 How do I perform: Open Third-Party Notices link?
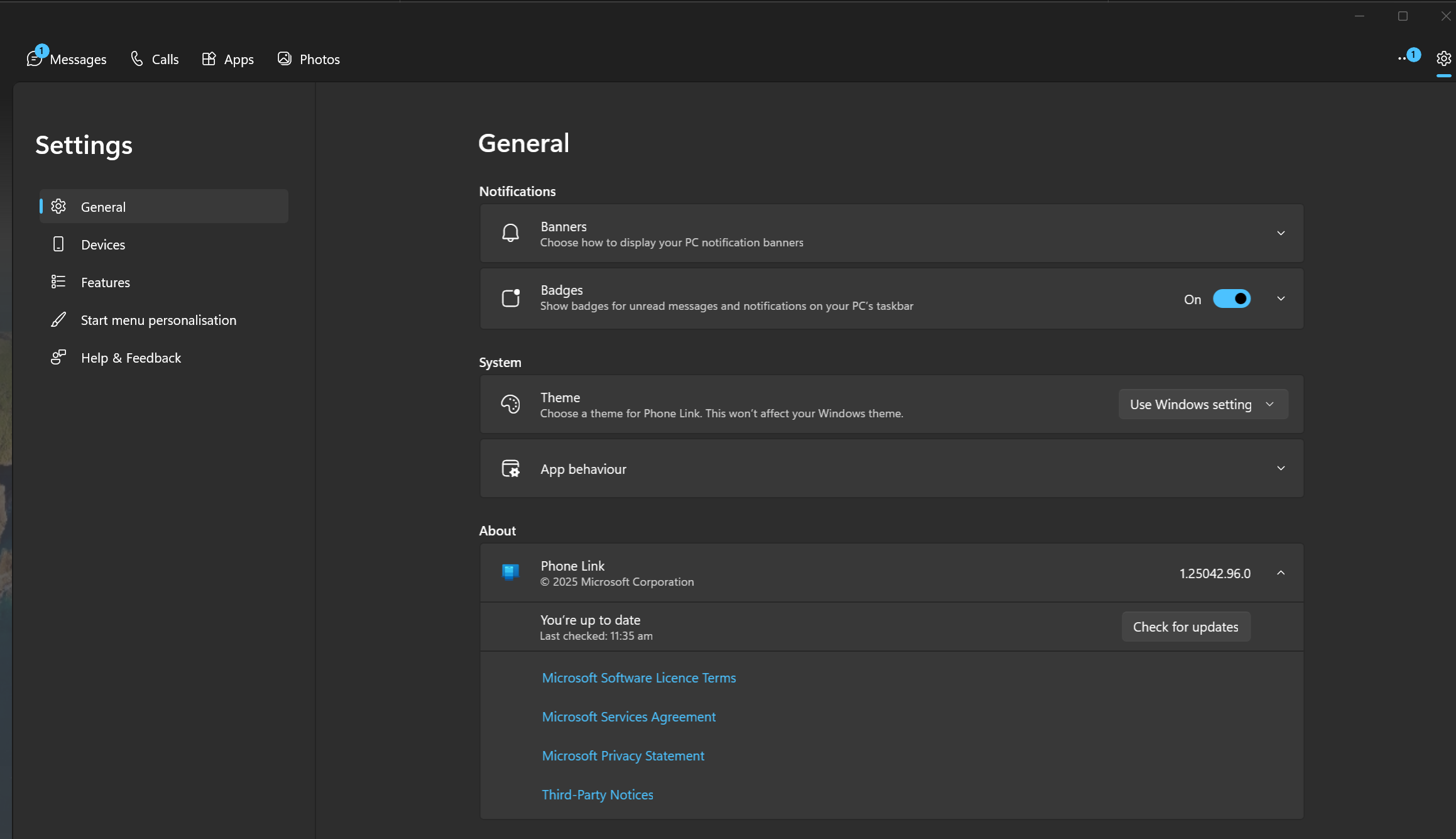tap(597, 794)
